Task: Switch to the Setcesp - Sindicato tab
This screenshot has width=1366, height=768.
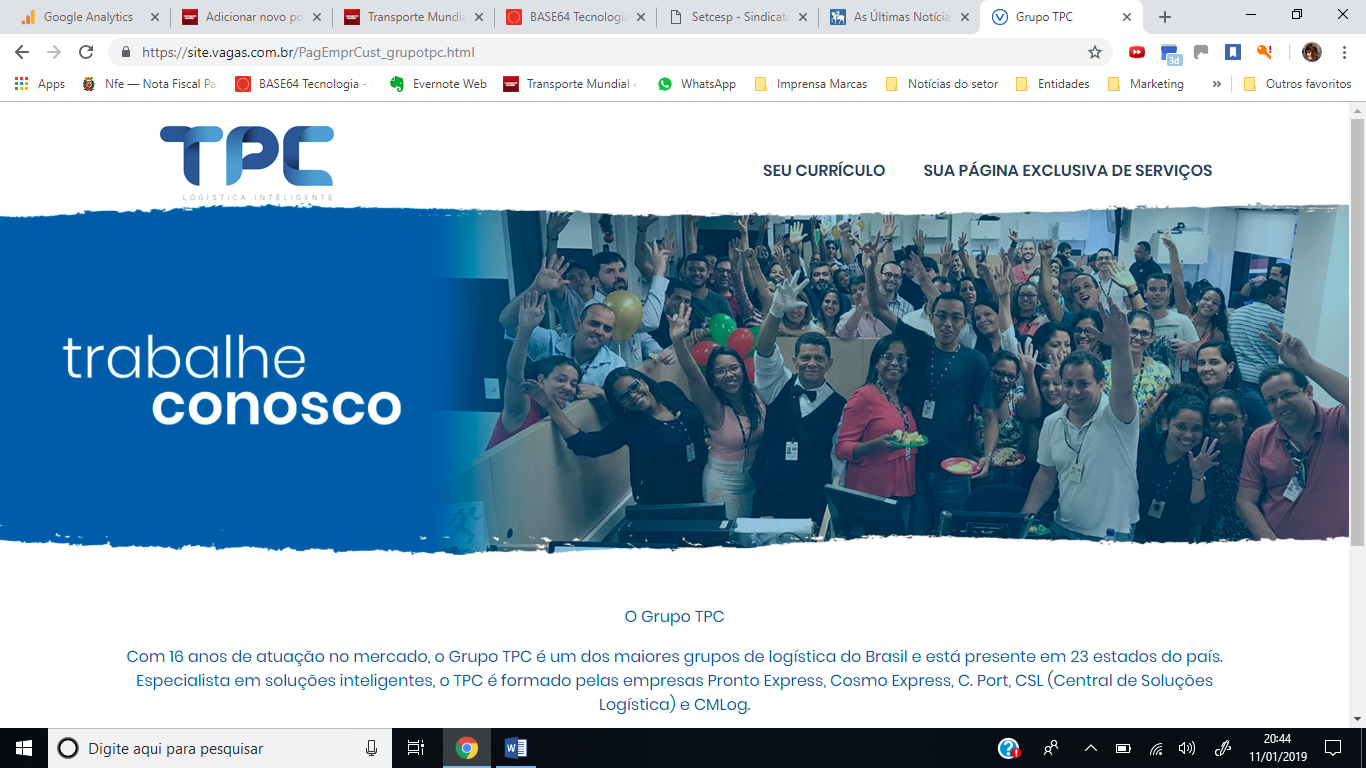Action: point(728,17)
